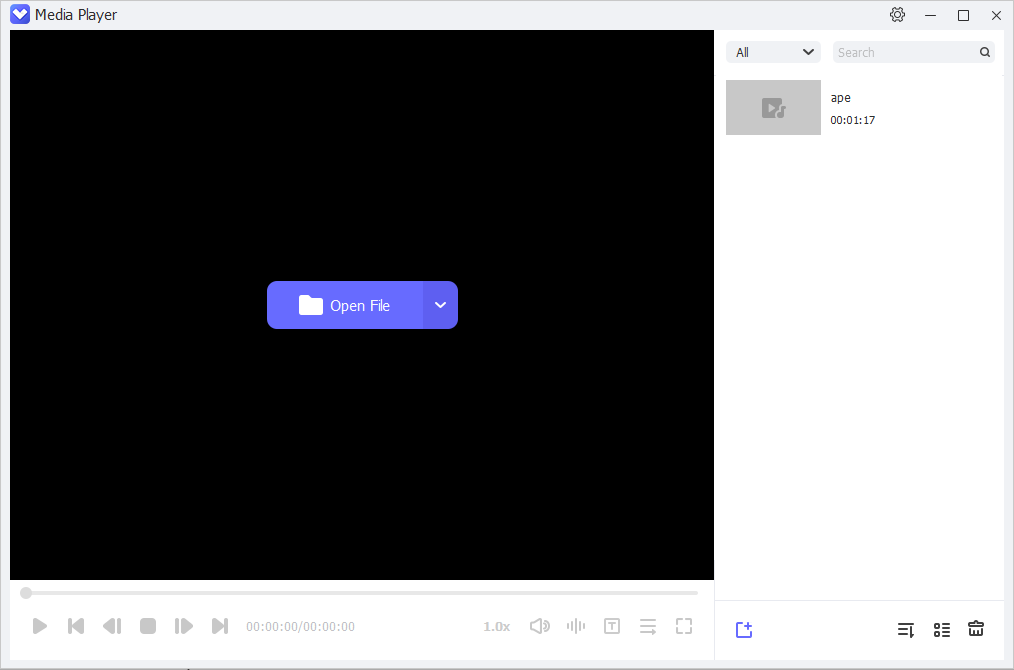Image resolution: width=1014 pixels, height=670 pixels.
Task: Open the All media filter dropdown
Action: point(772,51)
